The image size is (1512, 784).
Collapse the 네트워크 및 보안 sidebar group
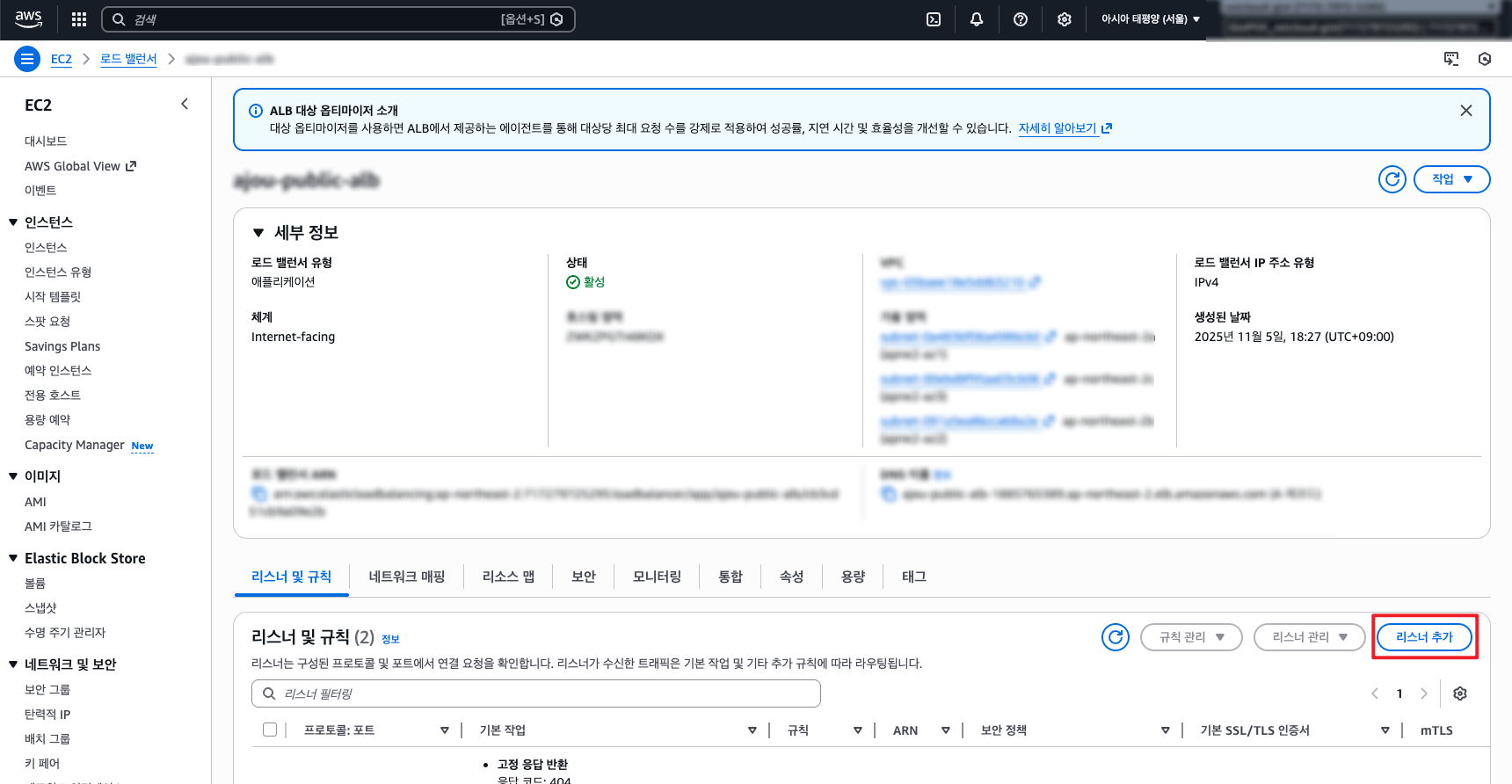click(13, 664)
